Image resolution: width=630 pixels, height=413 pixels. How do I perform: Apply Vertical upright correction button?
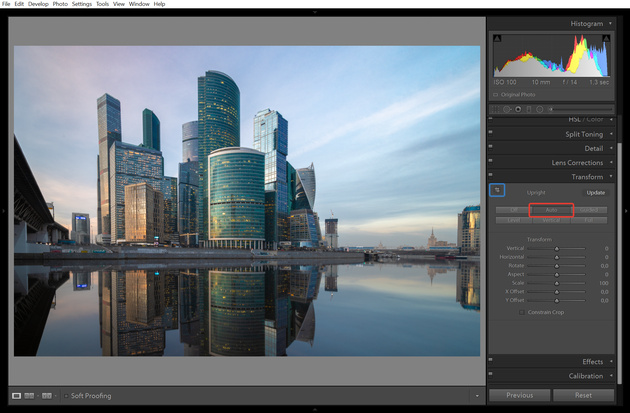551,220
